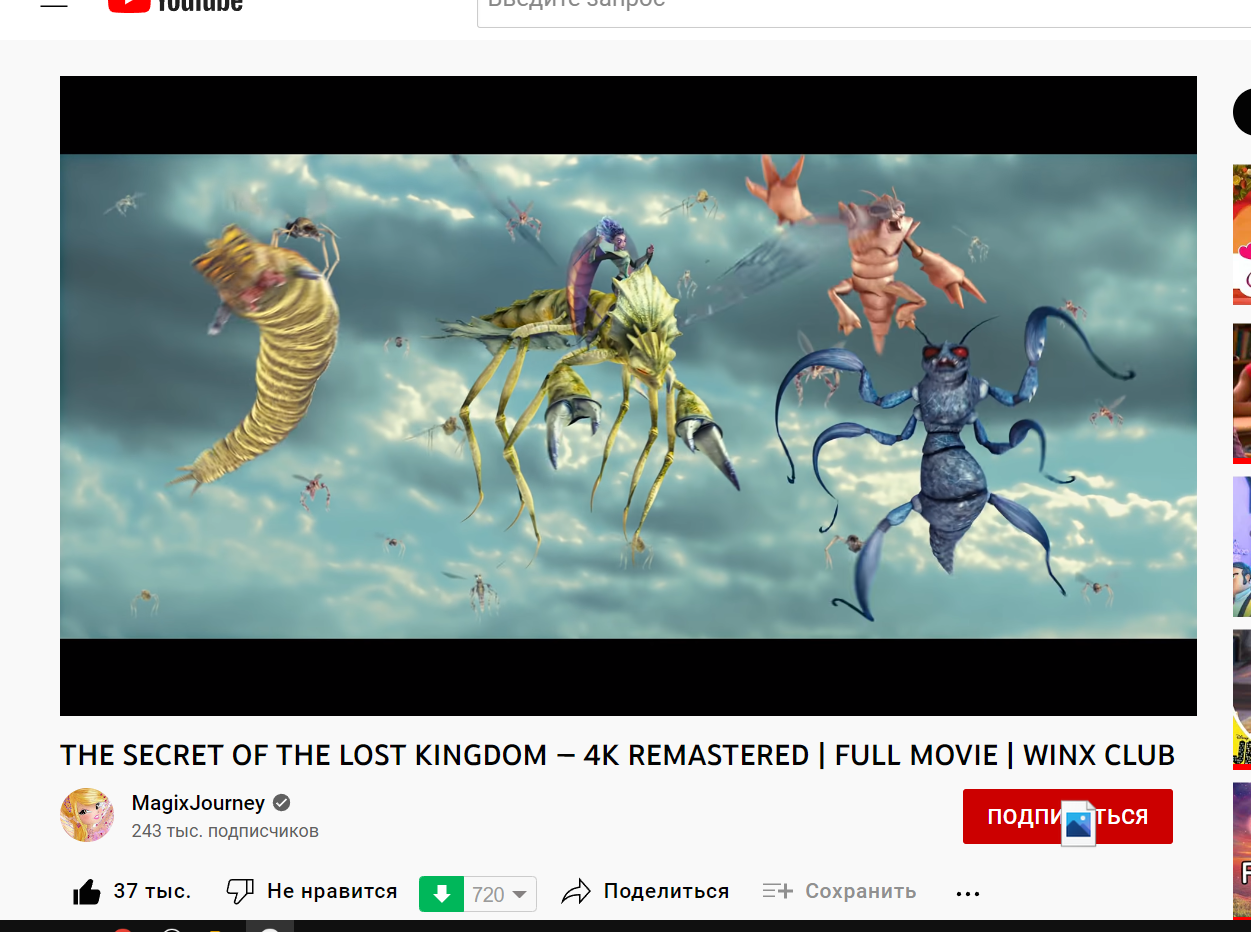Viewport: 1251px width, 932px height.
Task: Open the 720 quality dropdown
Action: [500, 894]
